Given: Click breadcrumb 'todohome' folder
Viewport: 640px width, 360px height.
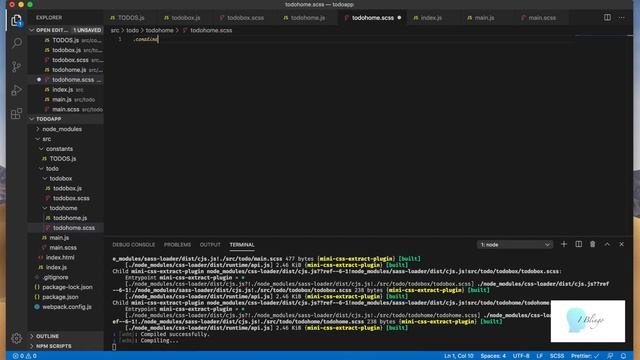Looking at the screenshot, I should [159, 30].
